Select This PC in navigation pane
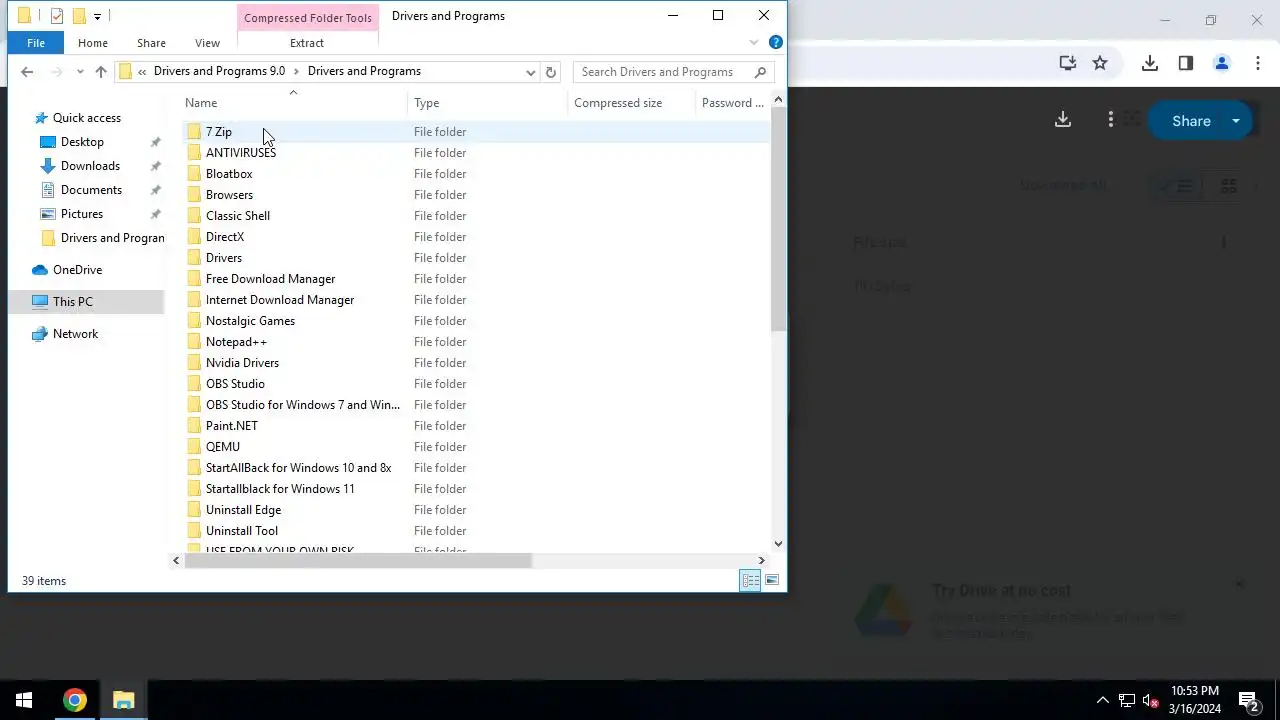The image size is (1280, 720). [x=72, y=302]
